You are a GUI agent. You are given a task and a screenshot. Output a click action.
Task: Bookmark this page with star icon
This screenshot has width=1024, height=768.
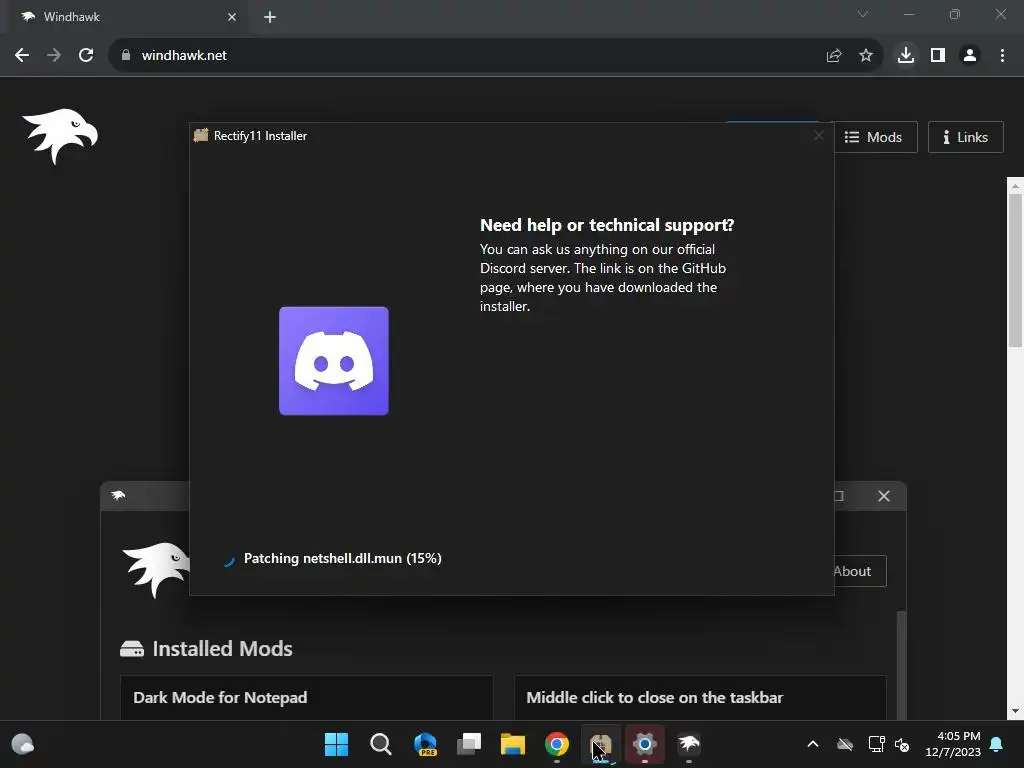(x=866, y=56)
